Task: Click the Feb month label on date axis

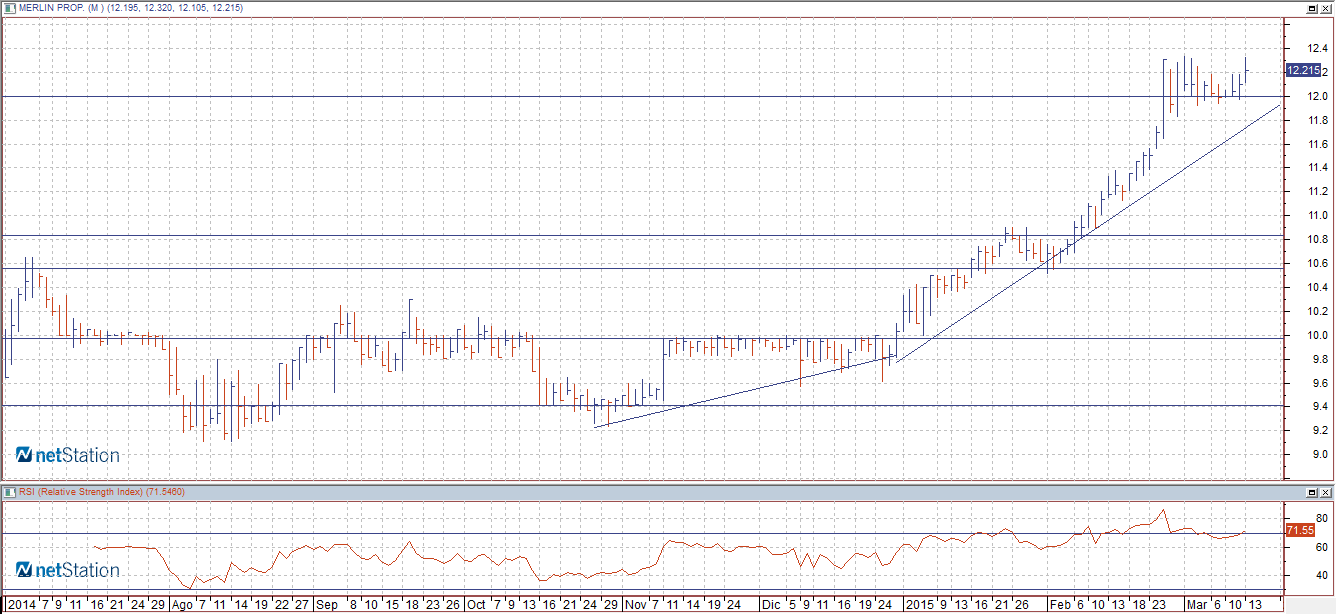Action: tap(1059, 605)
